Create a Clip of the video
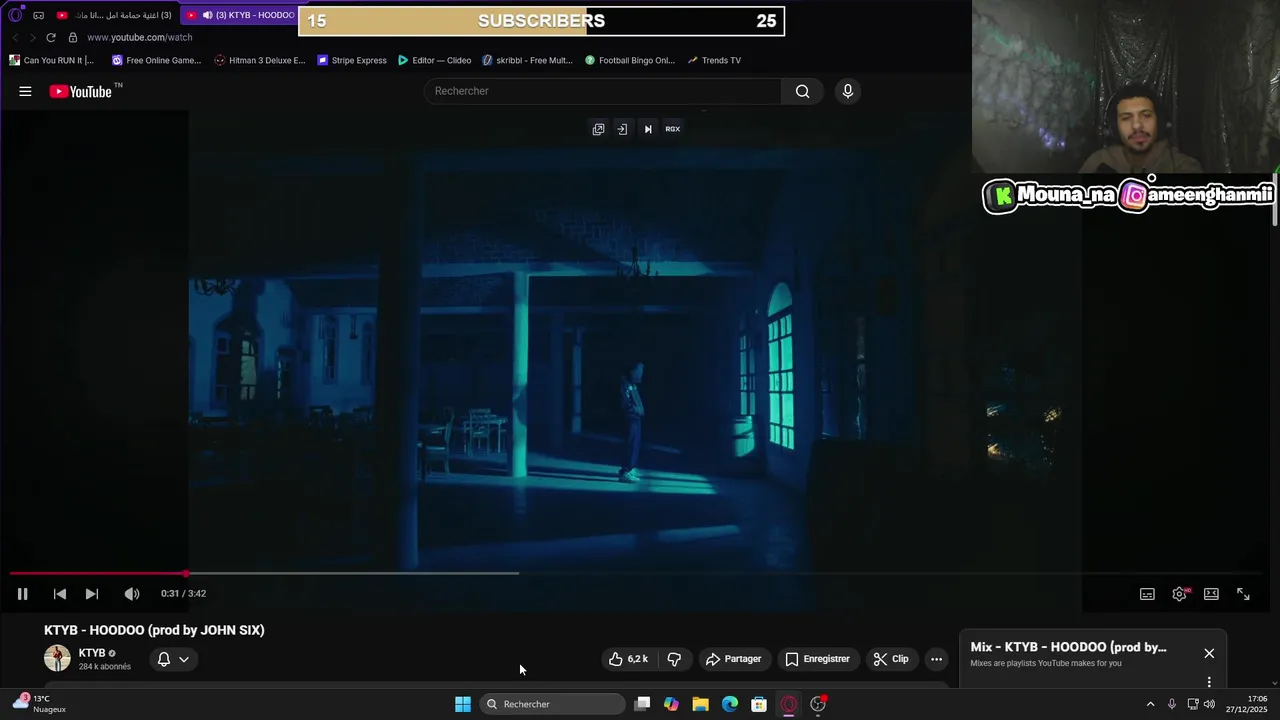This screenshot has width=1280, height=720. tap(890, 659)
